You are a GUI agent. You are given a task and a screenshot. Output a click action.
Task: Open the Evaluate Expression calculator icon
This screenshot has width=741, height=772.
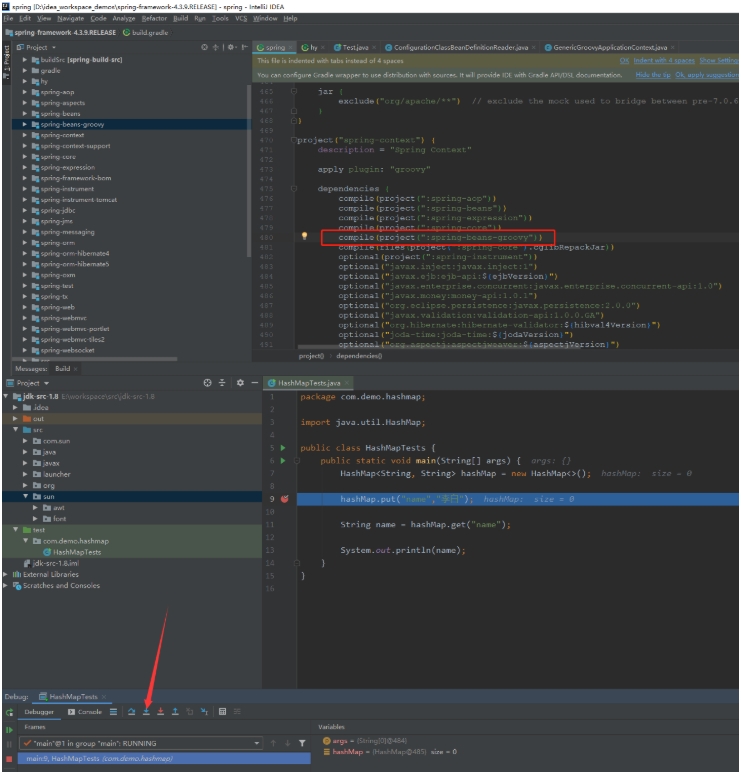coord(223,711)
